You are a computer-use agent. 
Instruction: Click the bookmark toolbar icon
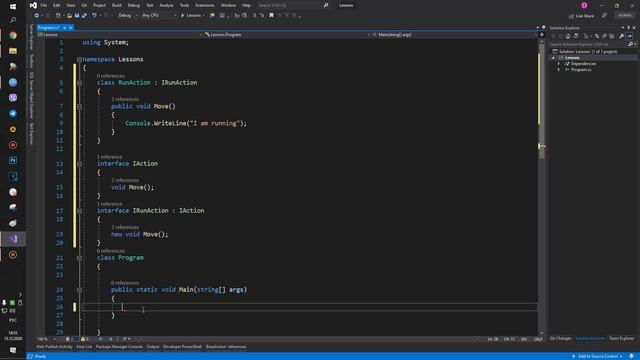(x=271, y=16)
